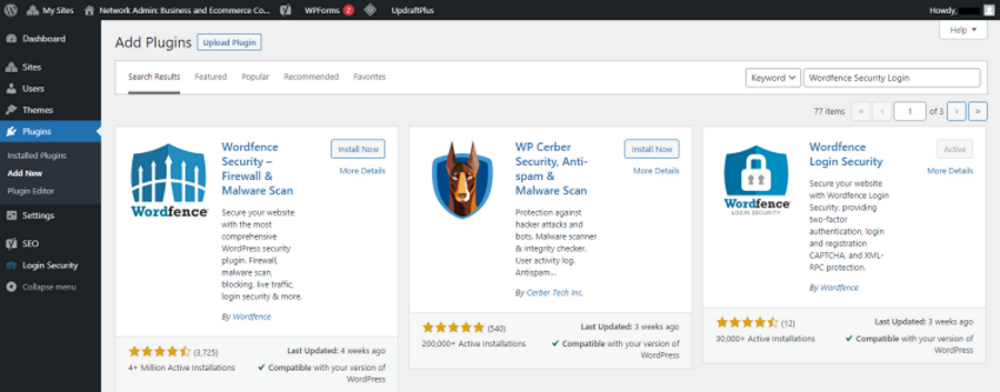Viewport: 1000px width, 392px height.
Task: Click the WPForms notification badge
Action: pos(348,10)
